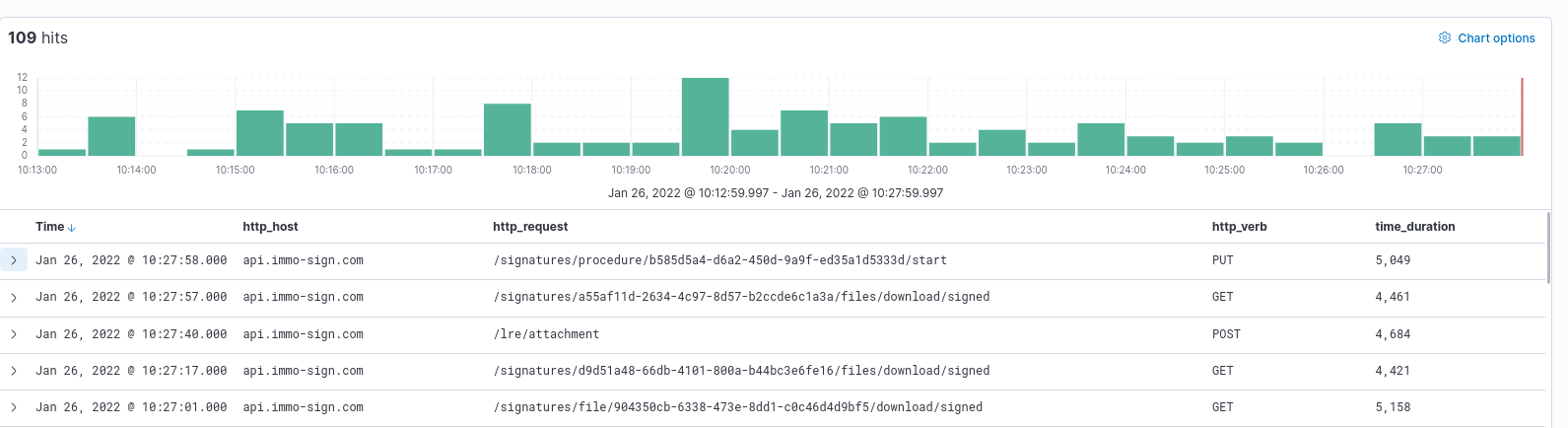1568x428 pixels.
Task: Click the duration value 4,421
Action: click(x=1393, y=371)
